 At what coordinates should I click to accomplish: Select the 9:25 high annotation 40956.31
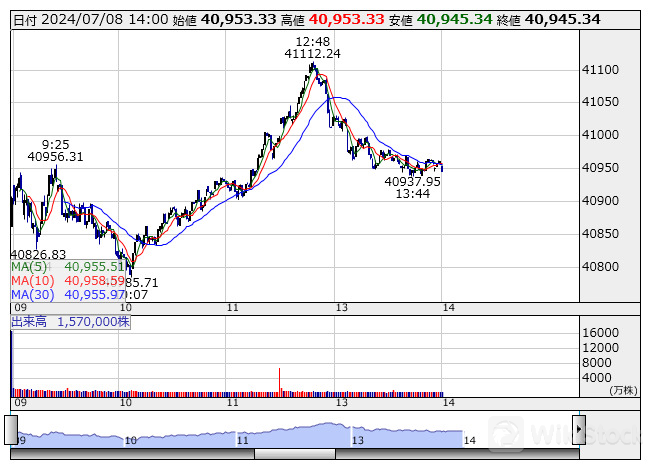pos(55,156)
